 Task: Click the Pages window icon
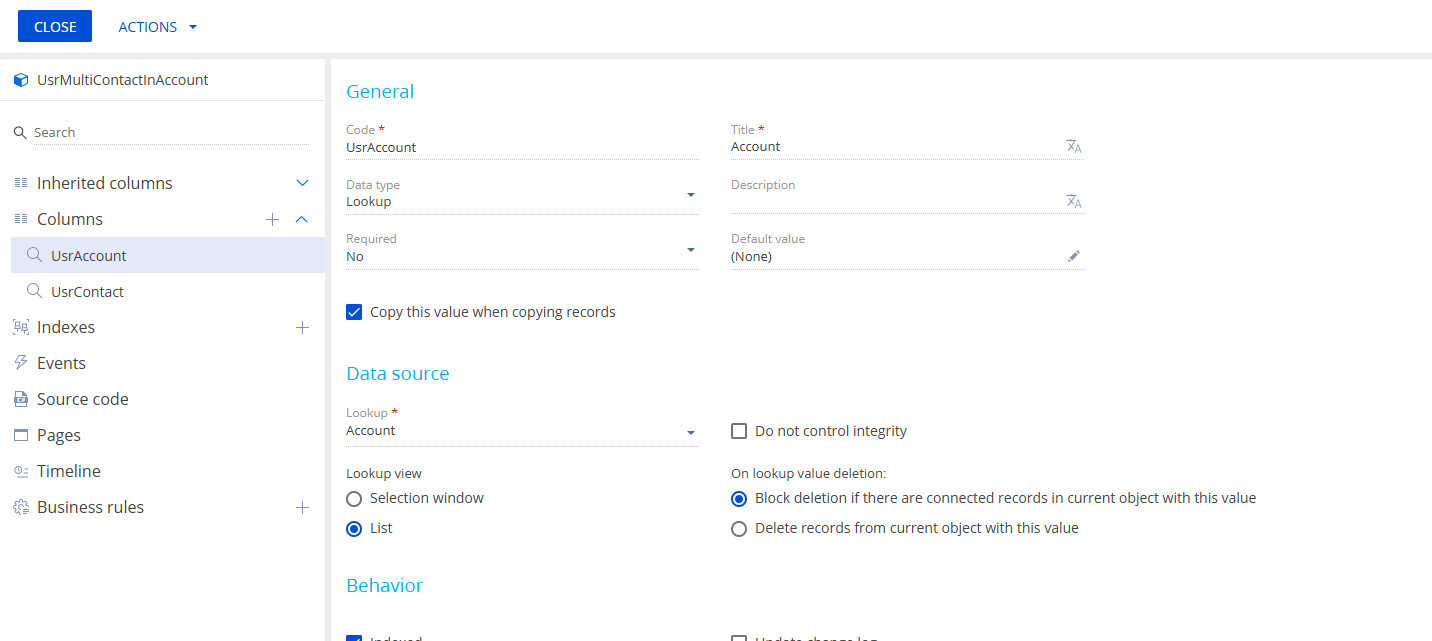tap(20, 435)
